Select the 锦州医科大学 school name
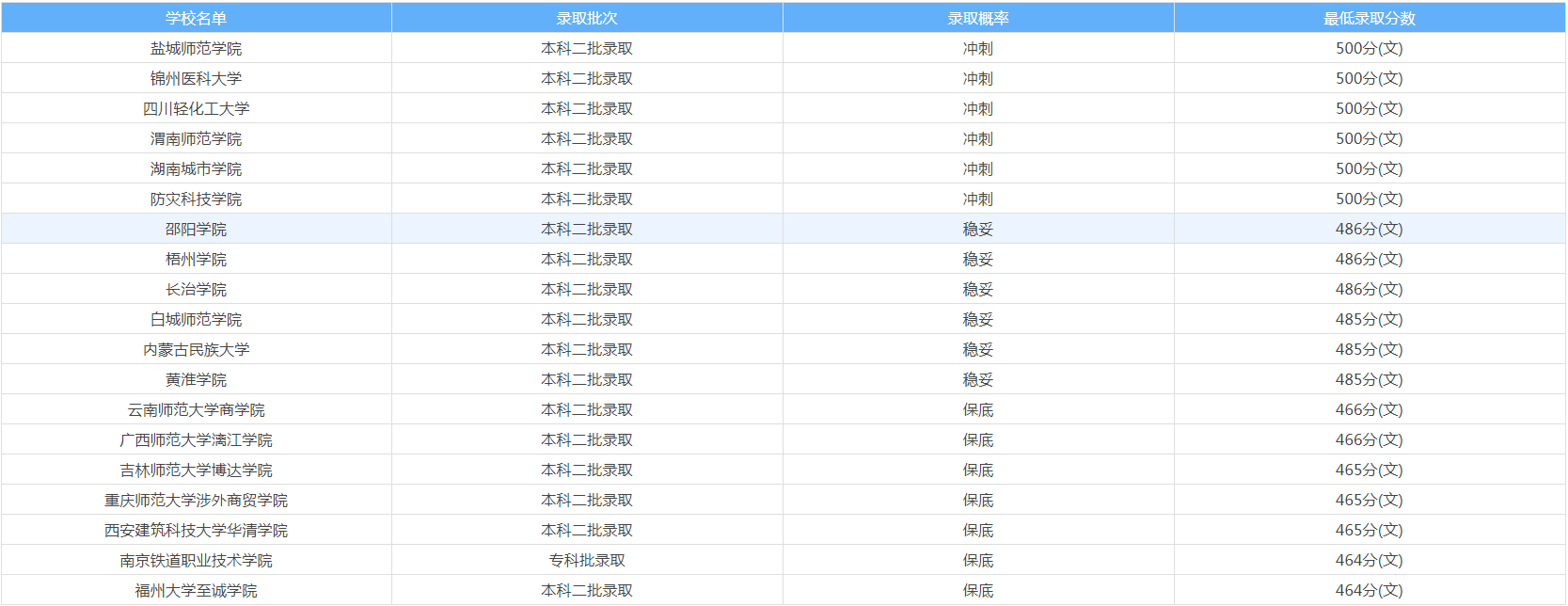The width and height of the screenshot is (1568, 606). coord(196,78)
